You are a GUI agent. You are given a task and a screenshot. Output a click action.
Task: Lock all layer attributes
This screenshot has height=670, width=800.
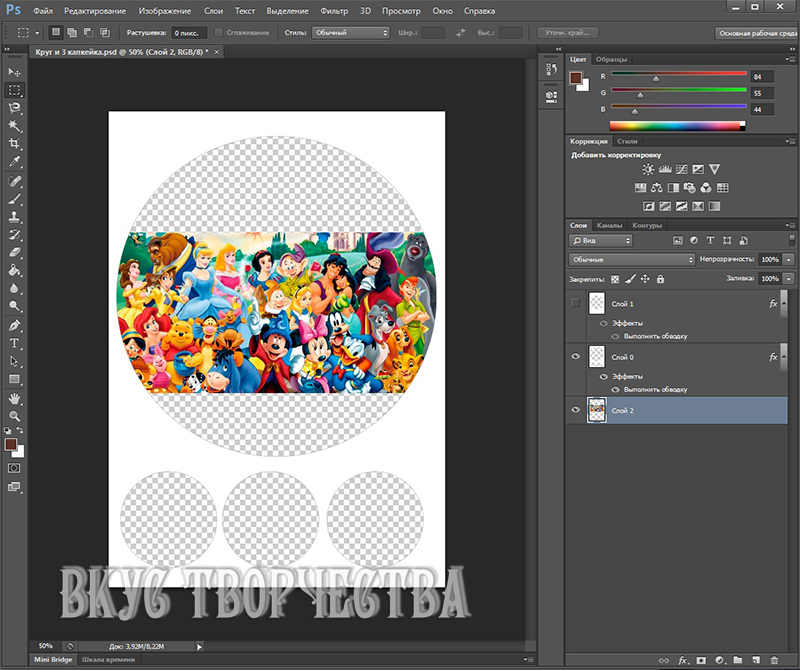coord(660,279)
